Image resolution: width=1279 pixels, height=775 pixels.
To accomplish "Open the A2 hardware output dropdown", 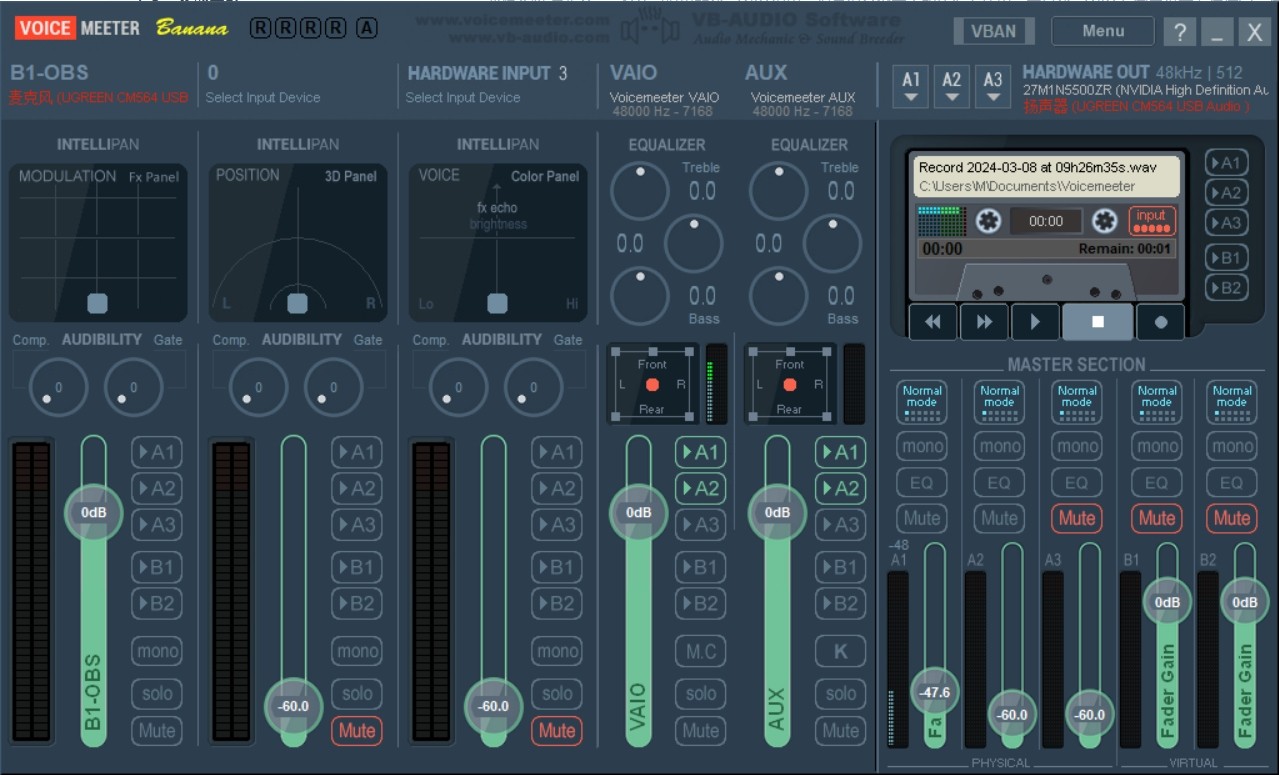I will pyautogui.click(x=951, y=86).
